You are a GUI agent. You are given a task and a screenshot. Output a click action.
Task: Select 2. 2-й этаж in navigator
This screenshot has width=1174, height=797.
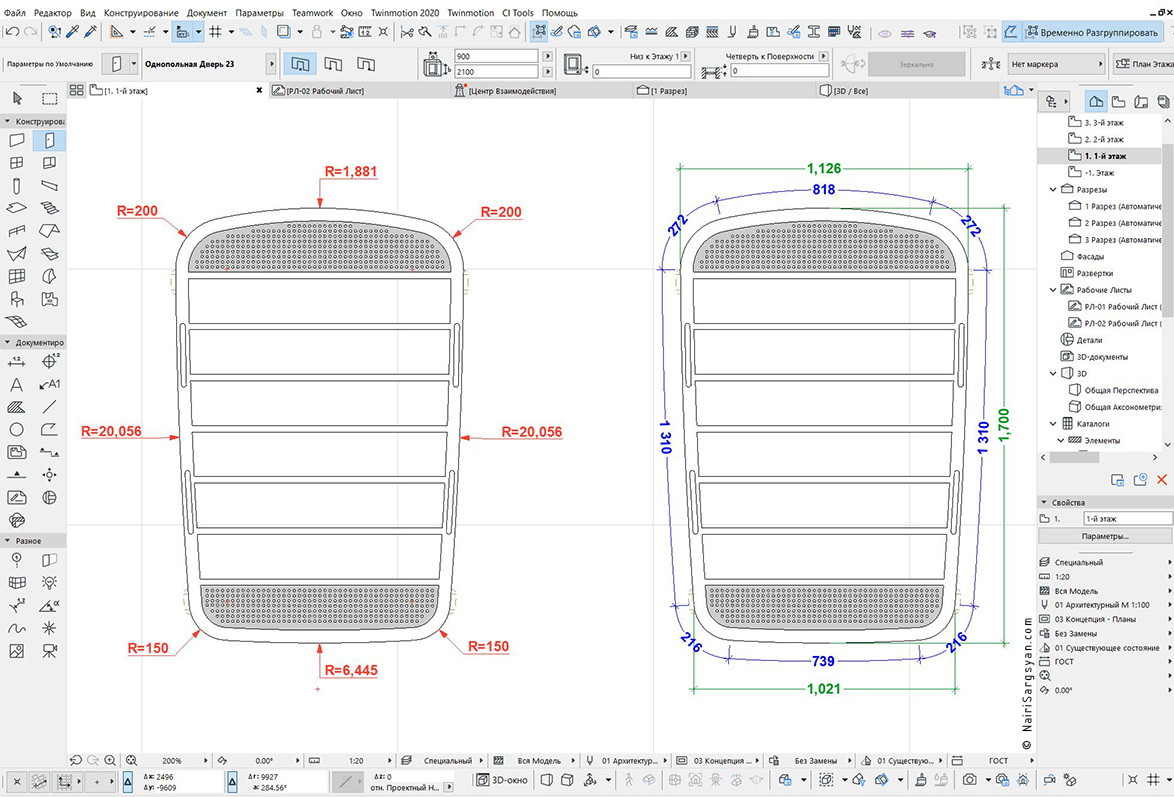(1104, 139)
